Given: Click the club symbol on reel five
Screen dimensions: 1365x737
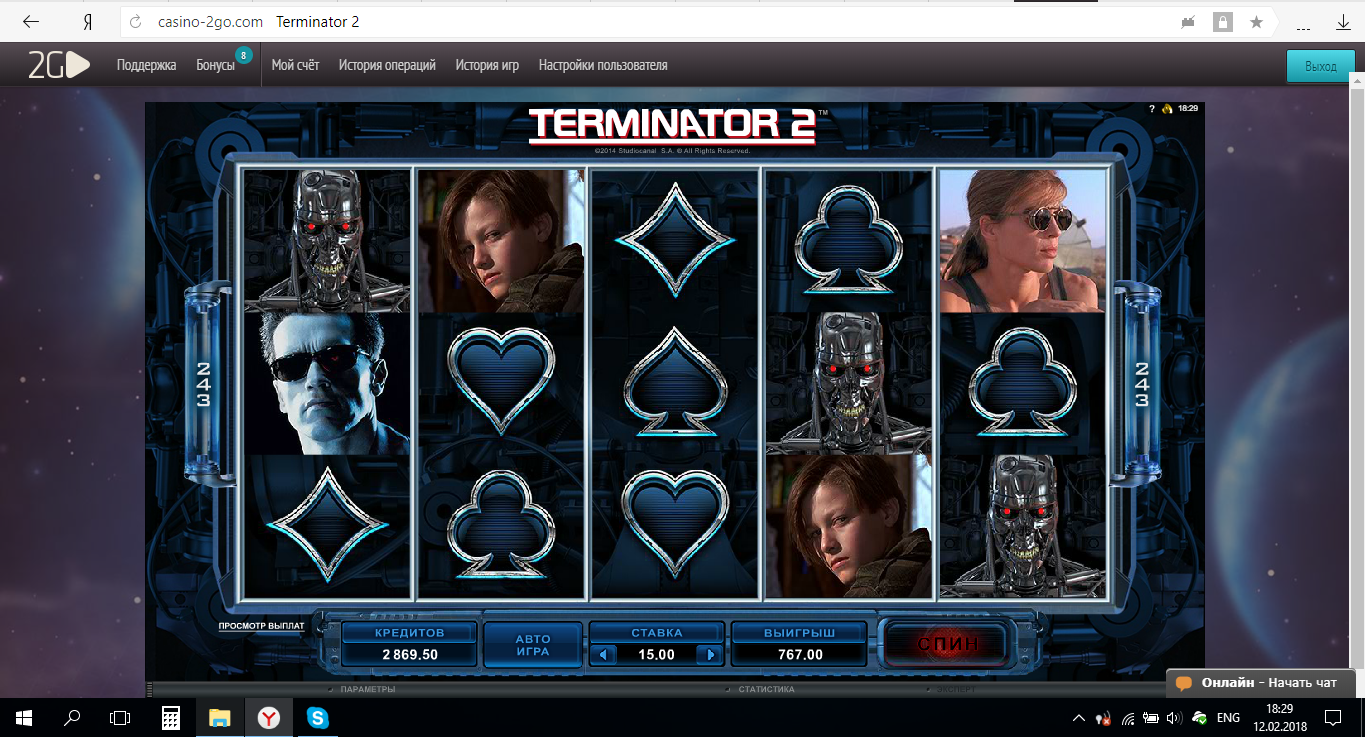Looking at the screenshot, I should (x=1022, y=384).
